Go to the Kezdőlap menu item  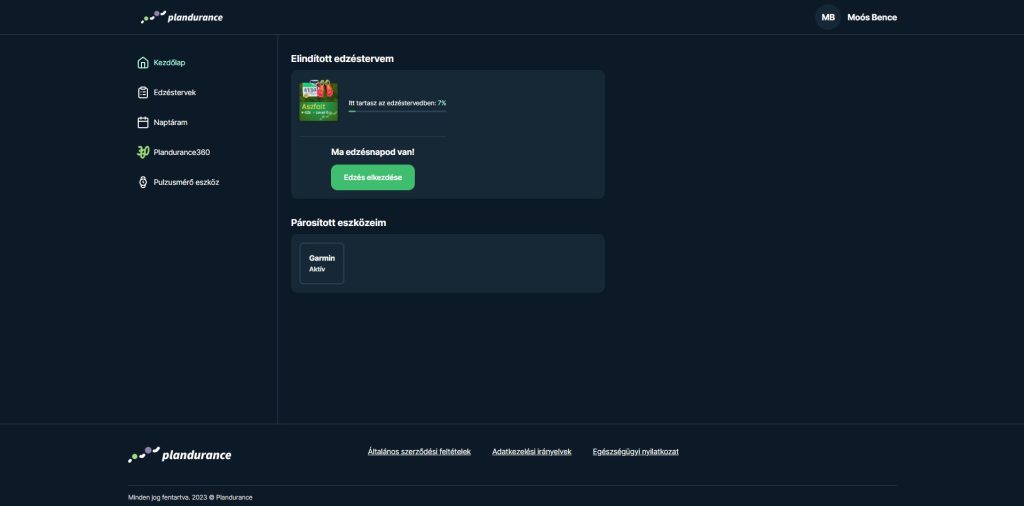(x=169, y=63)
